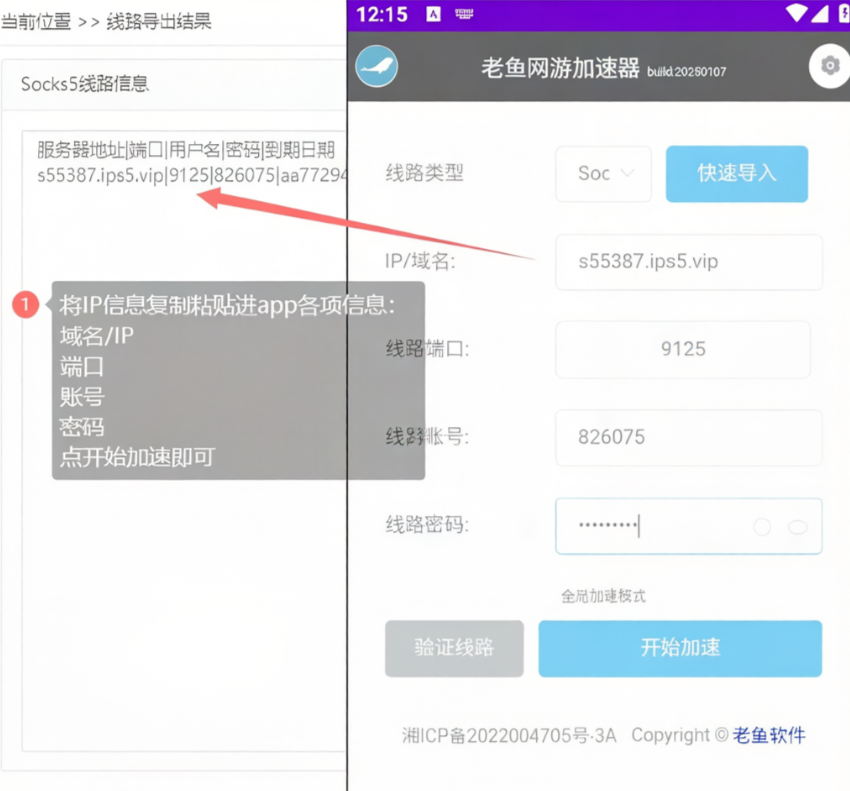Click the 老鱼网游加速器 title
Screen dimensions: 850x791
click(x=560, y=68)
